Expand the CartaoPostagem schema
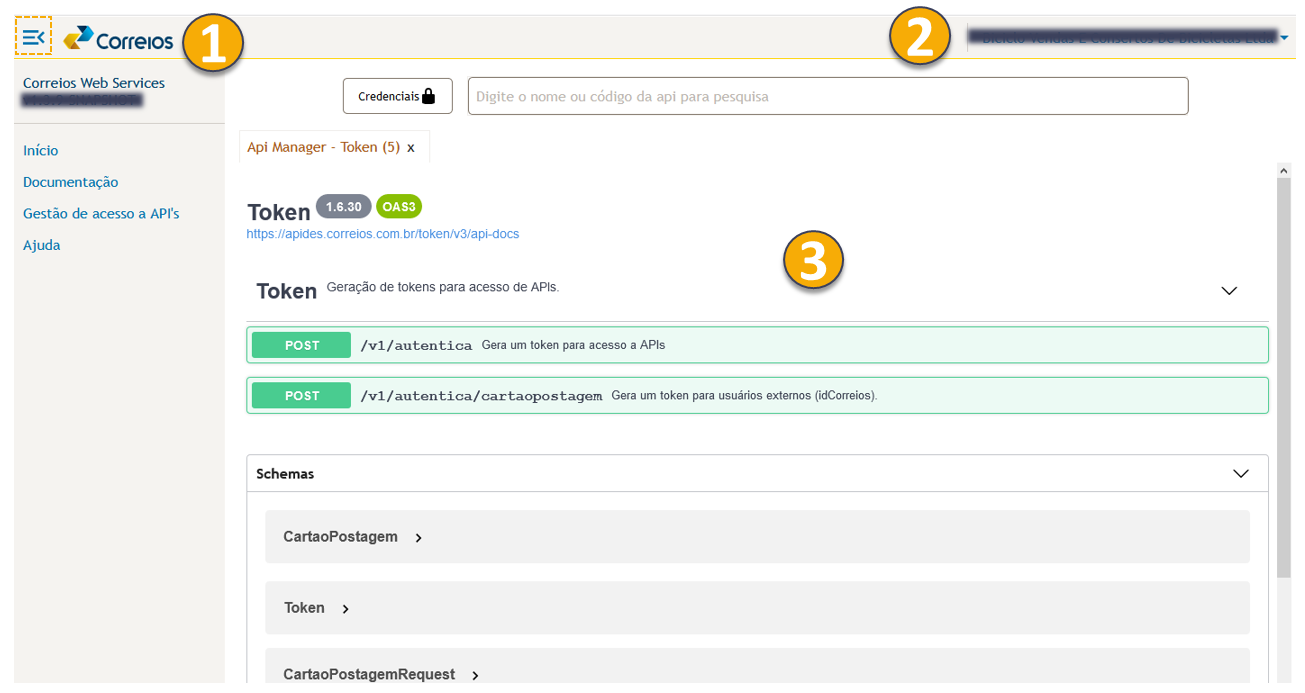1305x693 pixels. tap(757, 537)
